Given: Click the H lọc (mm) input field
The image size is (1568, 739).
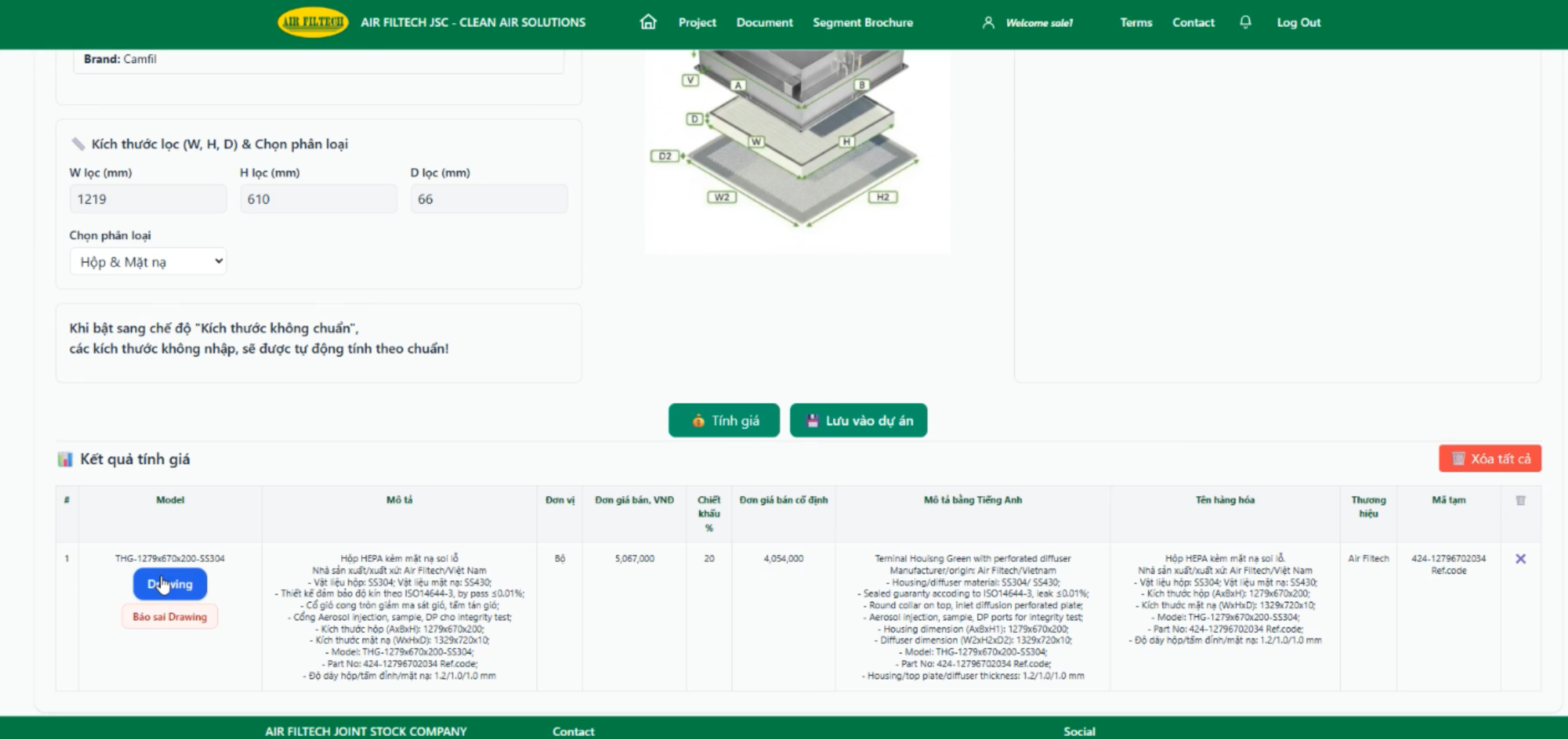Looking at the screenshot, I should pos(319,199).
